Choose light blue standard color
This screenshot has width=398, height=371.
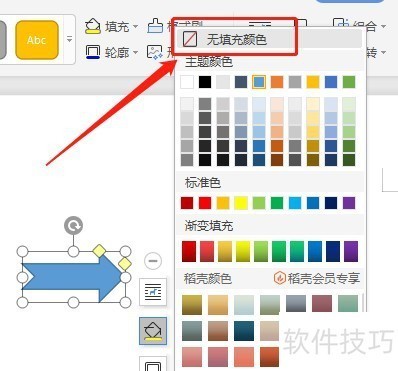tap(295, 203)
